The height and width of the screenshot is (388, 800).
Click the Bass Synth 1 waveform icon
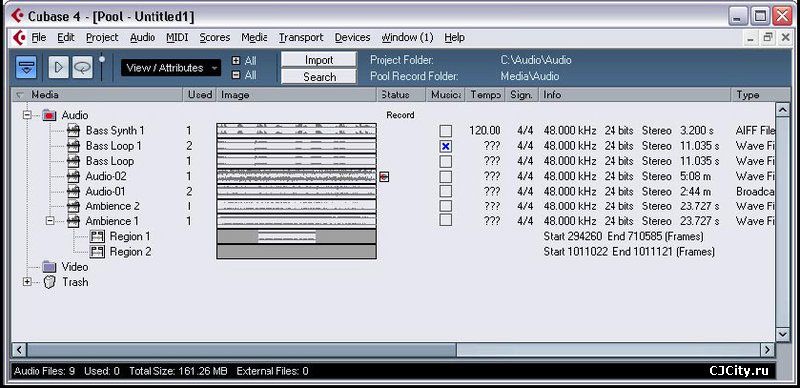pyautogui.click(x=73, y=131)
